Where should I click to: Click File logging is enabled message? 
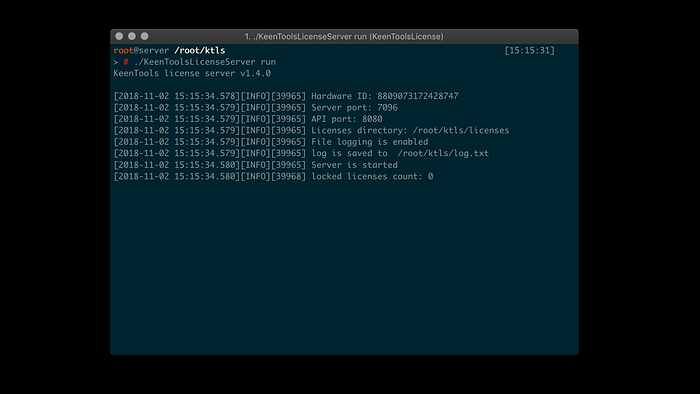pyautogui.click(x=370, y=142)
